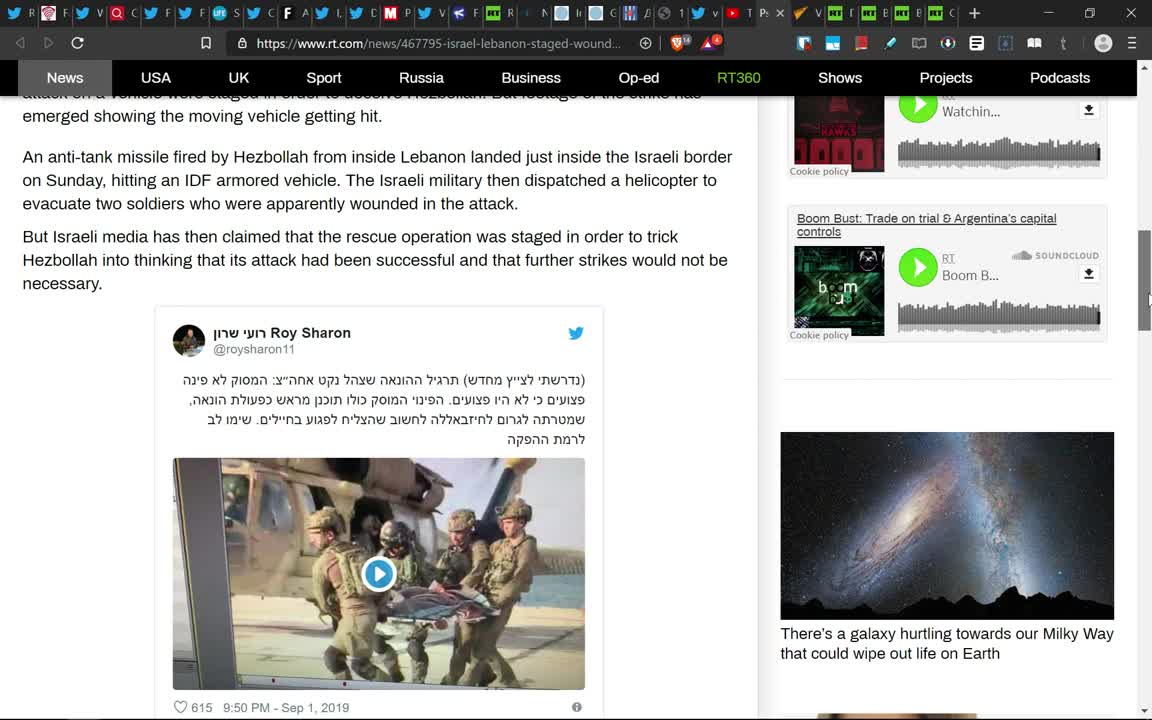The height and width of the screenshot is (720, 1152).
Task: Open the Russia section
Action: [x=421, y=78]
